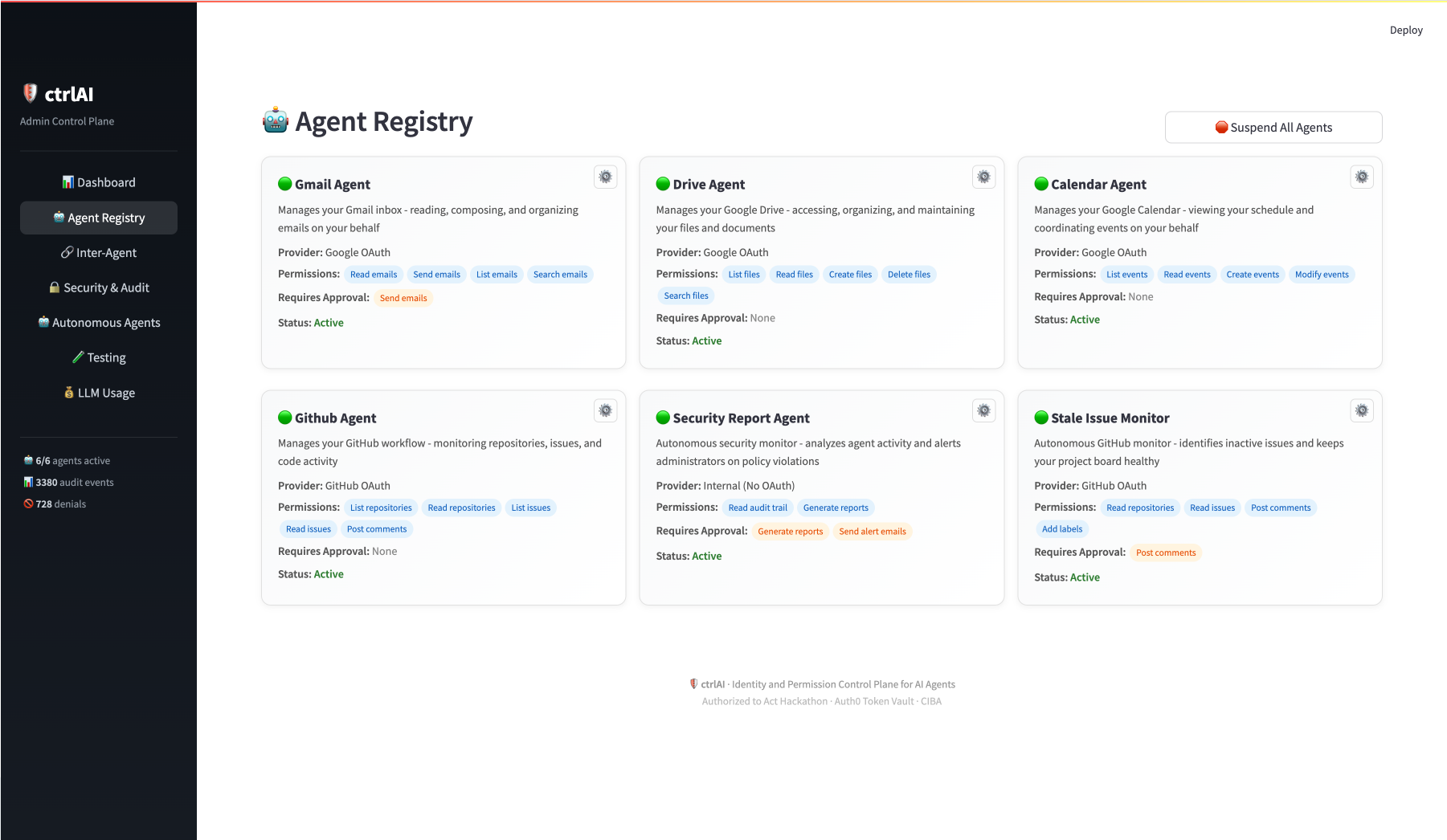
Task: Click green status dot of Gmail Agent
Action: [x=284, y=184]
